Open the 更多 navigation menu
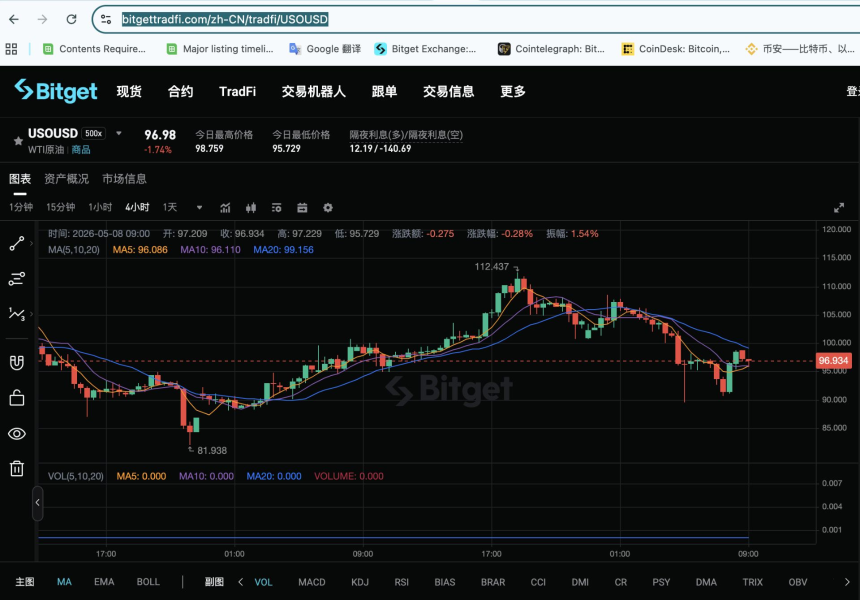 513,92
